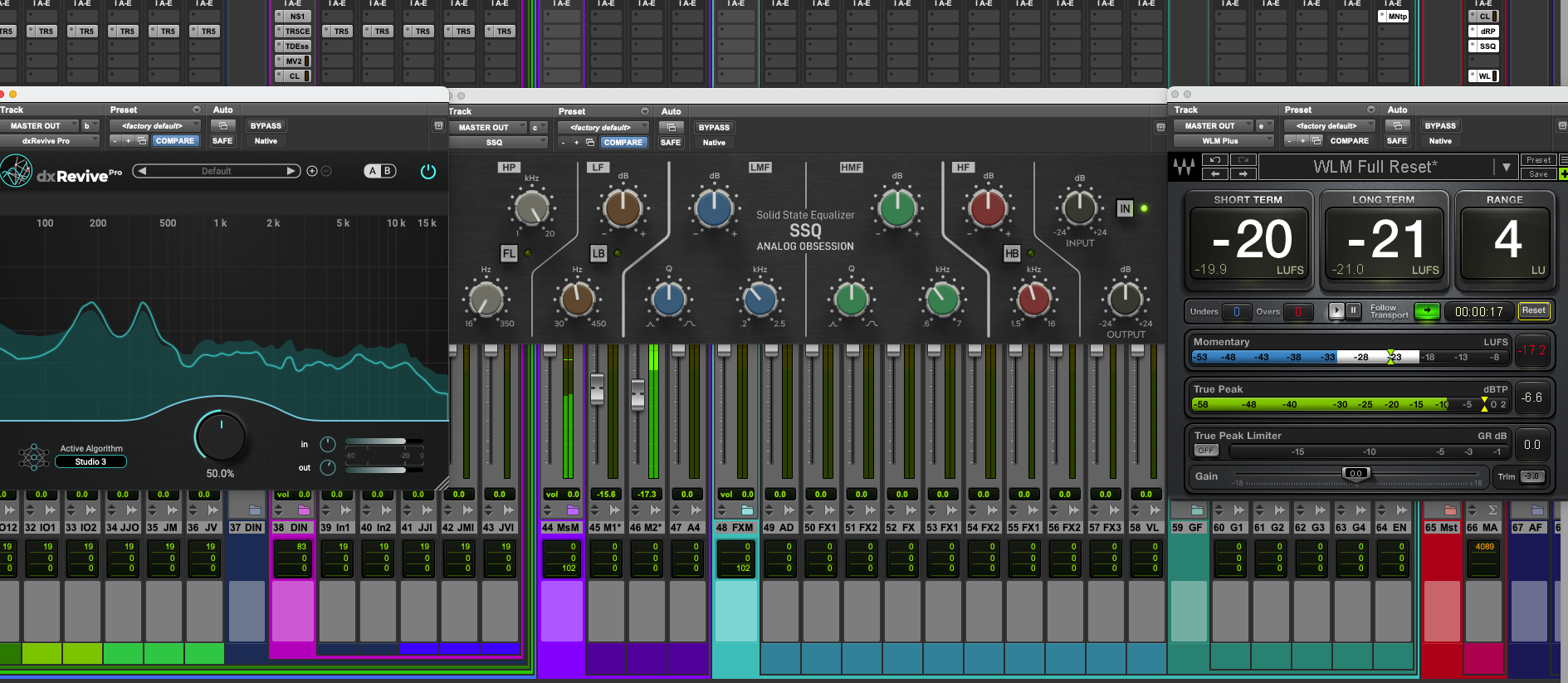1568x683 pixels.
Task: Select next preset plus button in SSQ window
Action: tap(576, 143)
